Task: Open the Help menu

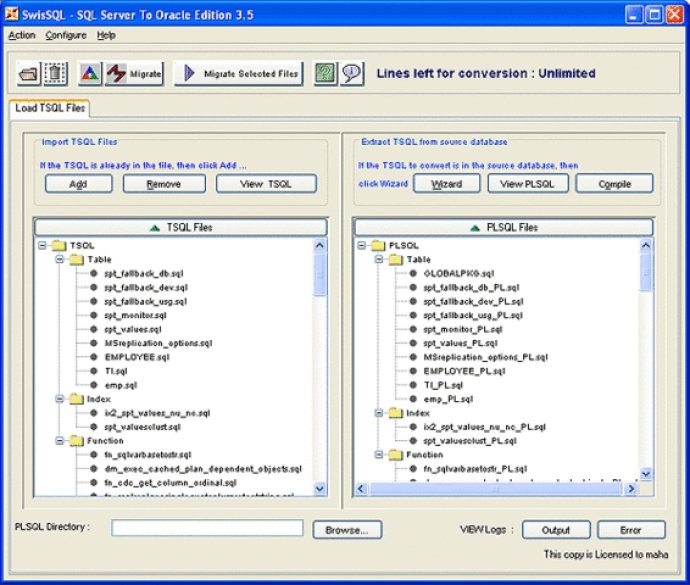Action: [x=106, y=35]
